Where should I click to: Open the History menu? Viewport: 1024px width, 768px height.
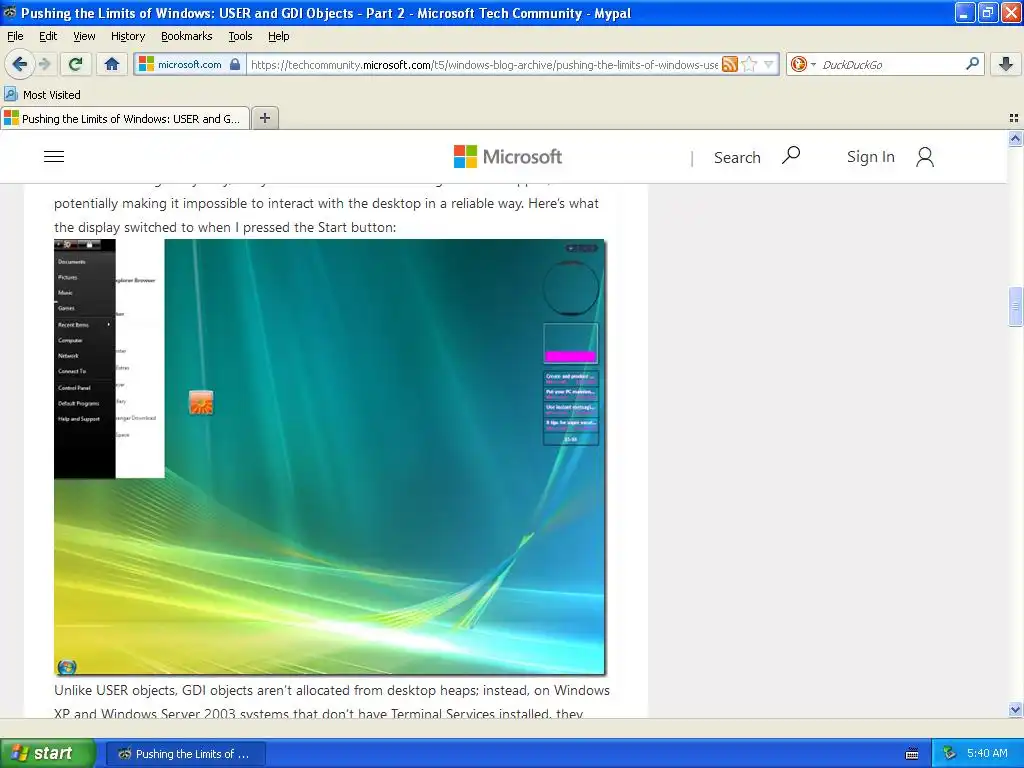[x=128, y=36]
